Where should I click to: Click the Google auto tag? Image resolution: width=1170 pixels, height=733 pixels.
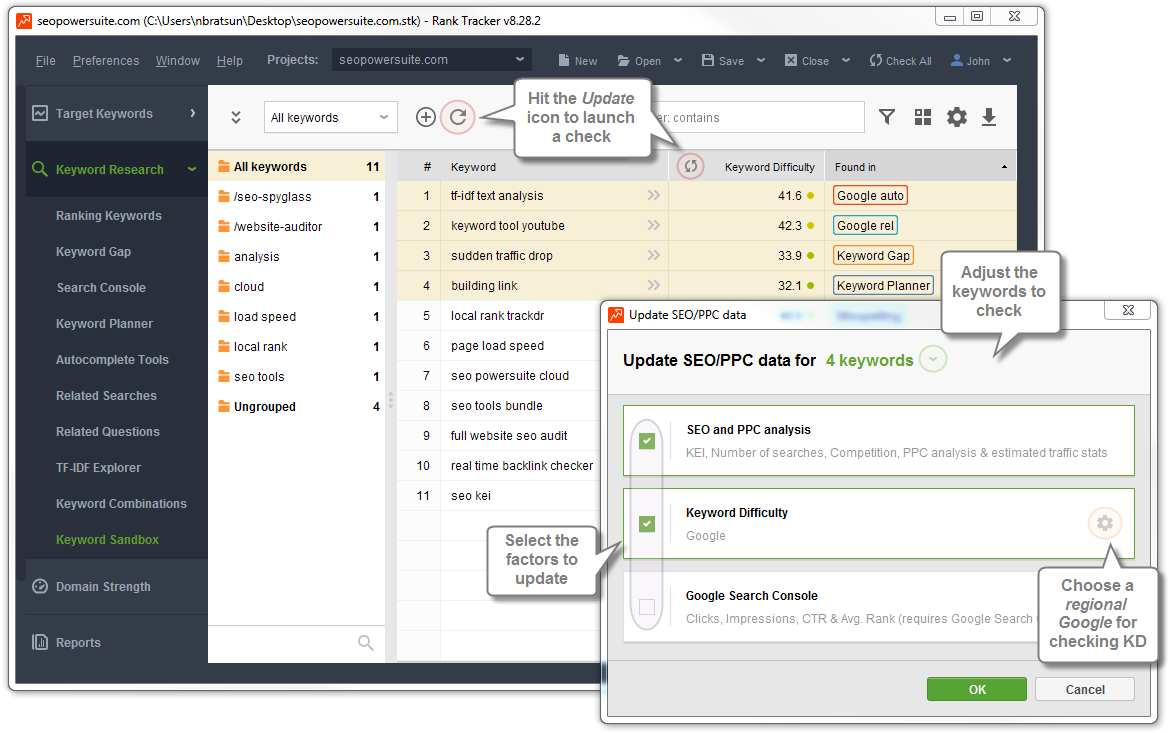point(870,196)
